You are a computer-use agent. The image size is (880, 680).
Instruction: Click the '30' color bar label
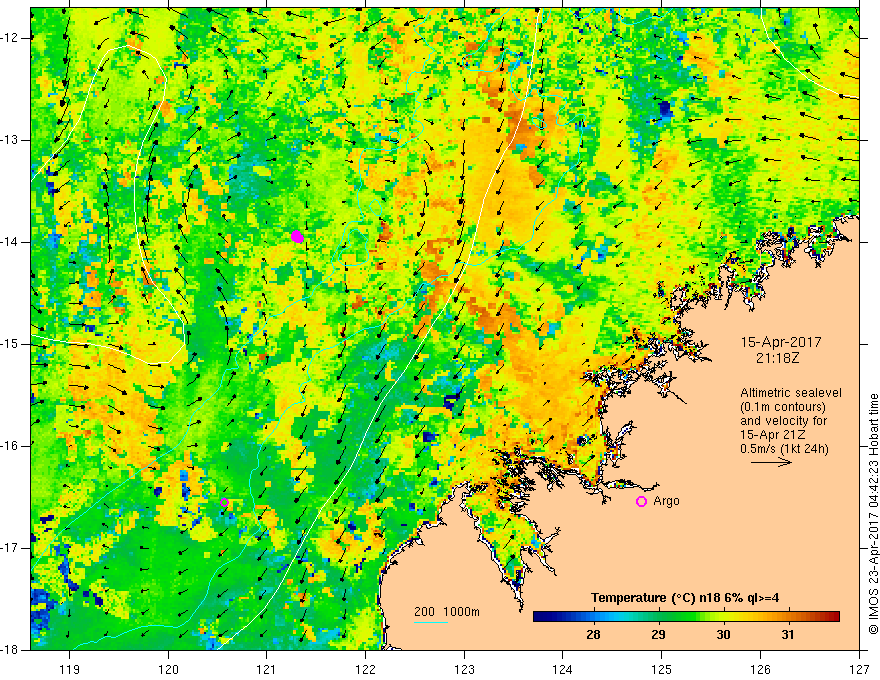point(723,635)
